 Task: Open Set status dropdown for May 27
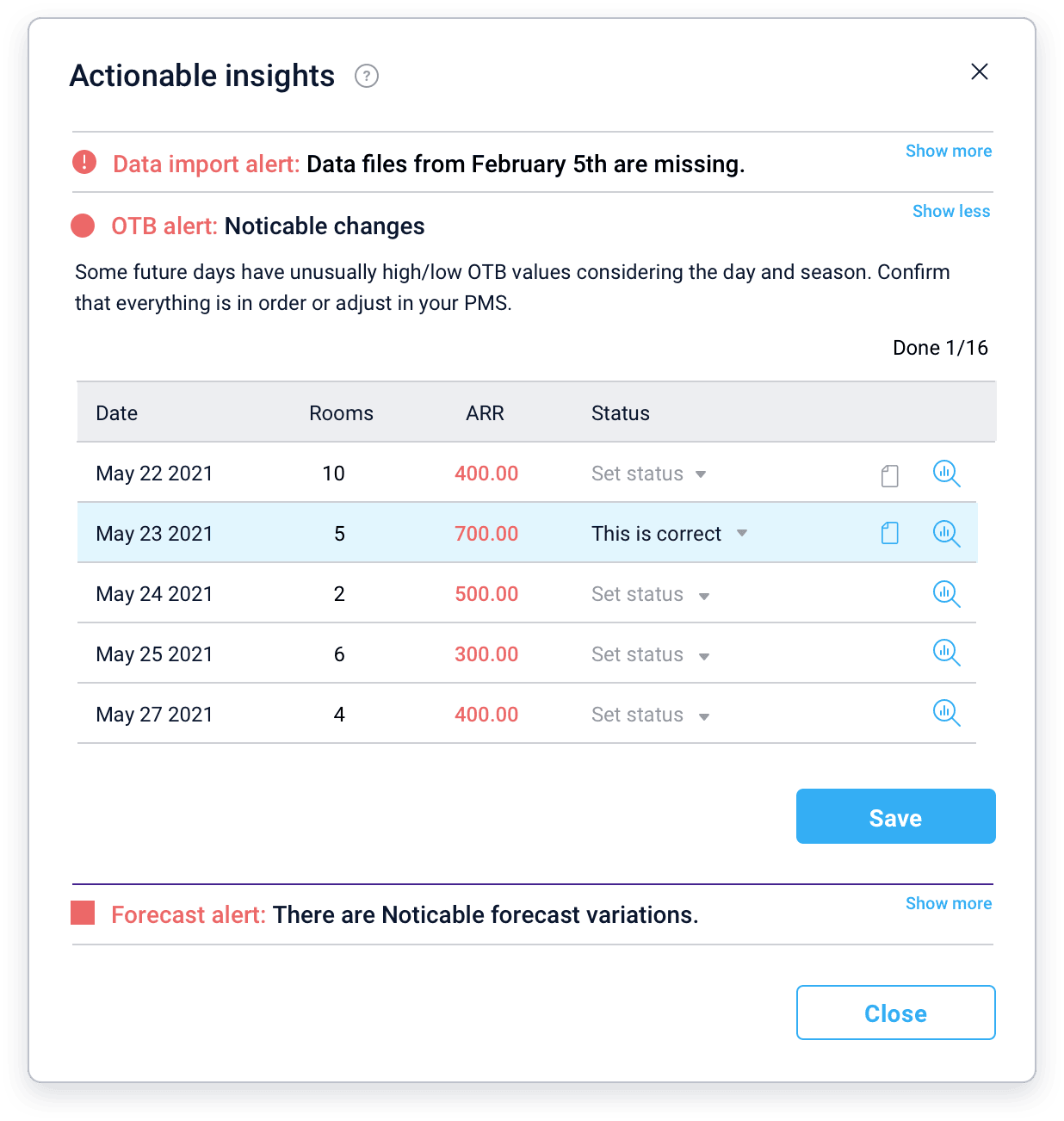coord(651,715)
